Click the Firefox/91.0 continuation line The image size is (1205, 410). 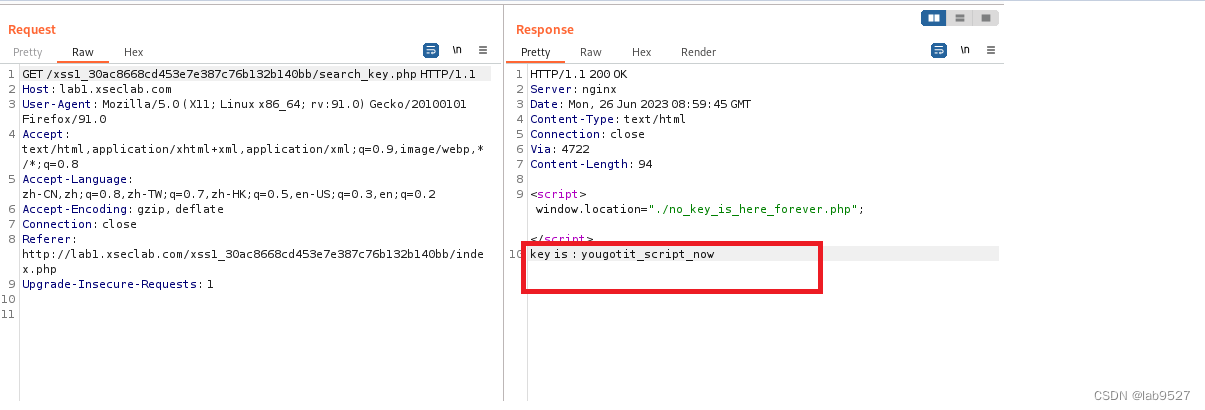coord(64,119)
